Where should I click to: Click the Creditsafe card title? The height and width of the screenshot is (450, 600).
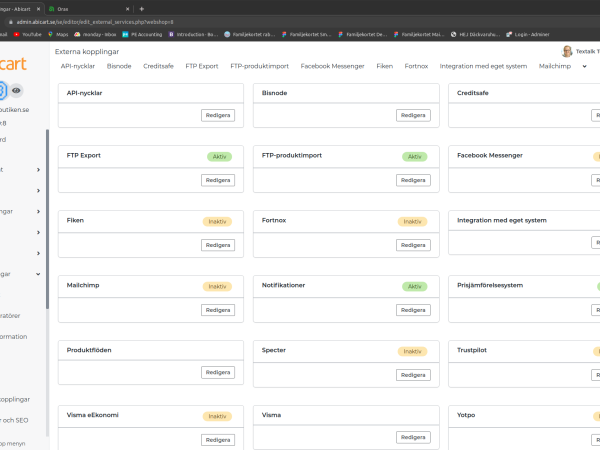[473, 93]
